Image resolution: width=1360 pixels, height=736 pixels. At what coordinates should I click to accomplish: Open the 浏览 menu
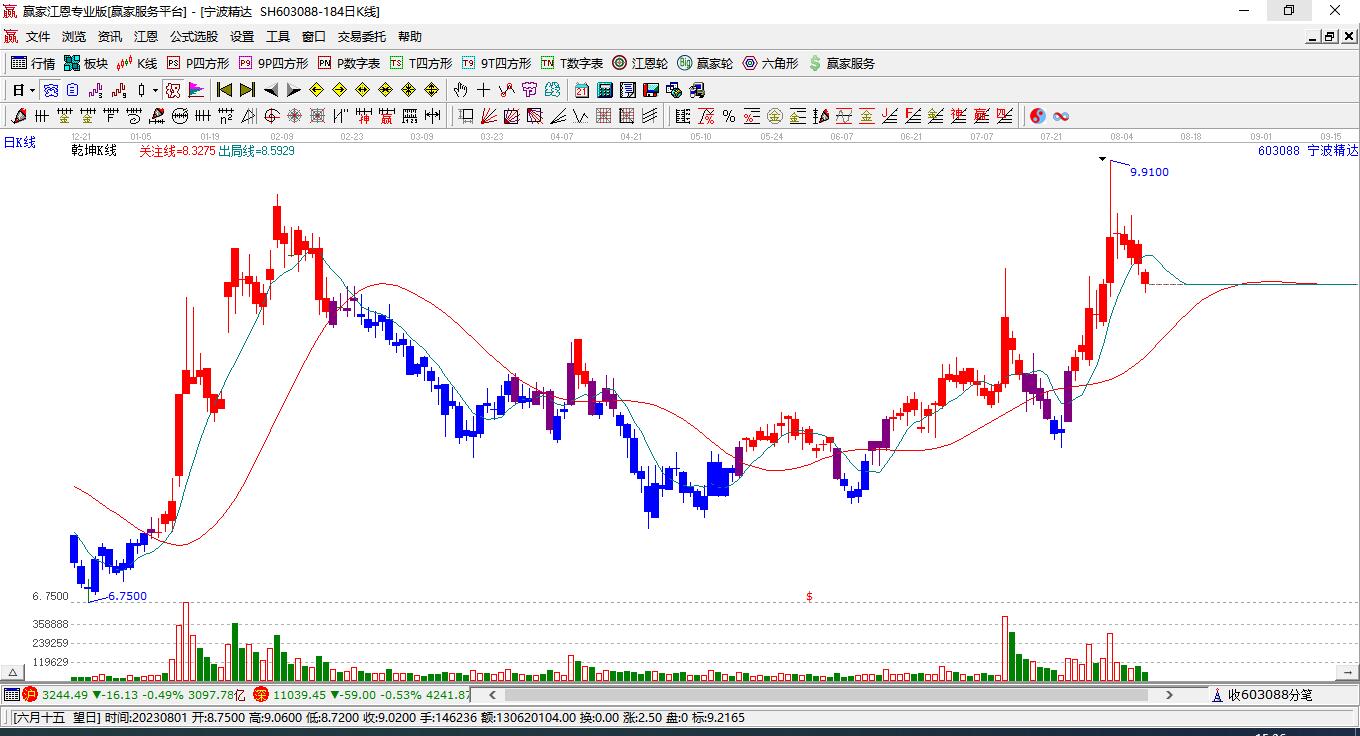pyautogui.click(x=74, y=37)
